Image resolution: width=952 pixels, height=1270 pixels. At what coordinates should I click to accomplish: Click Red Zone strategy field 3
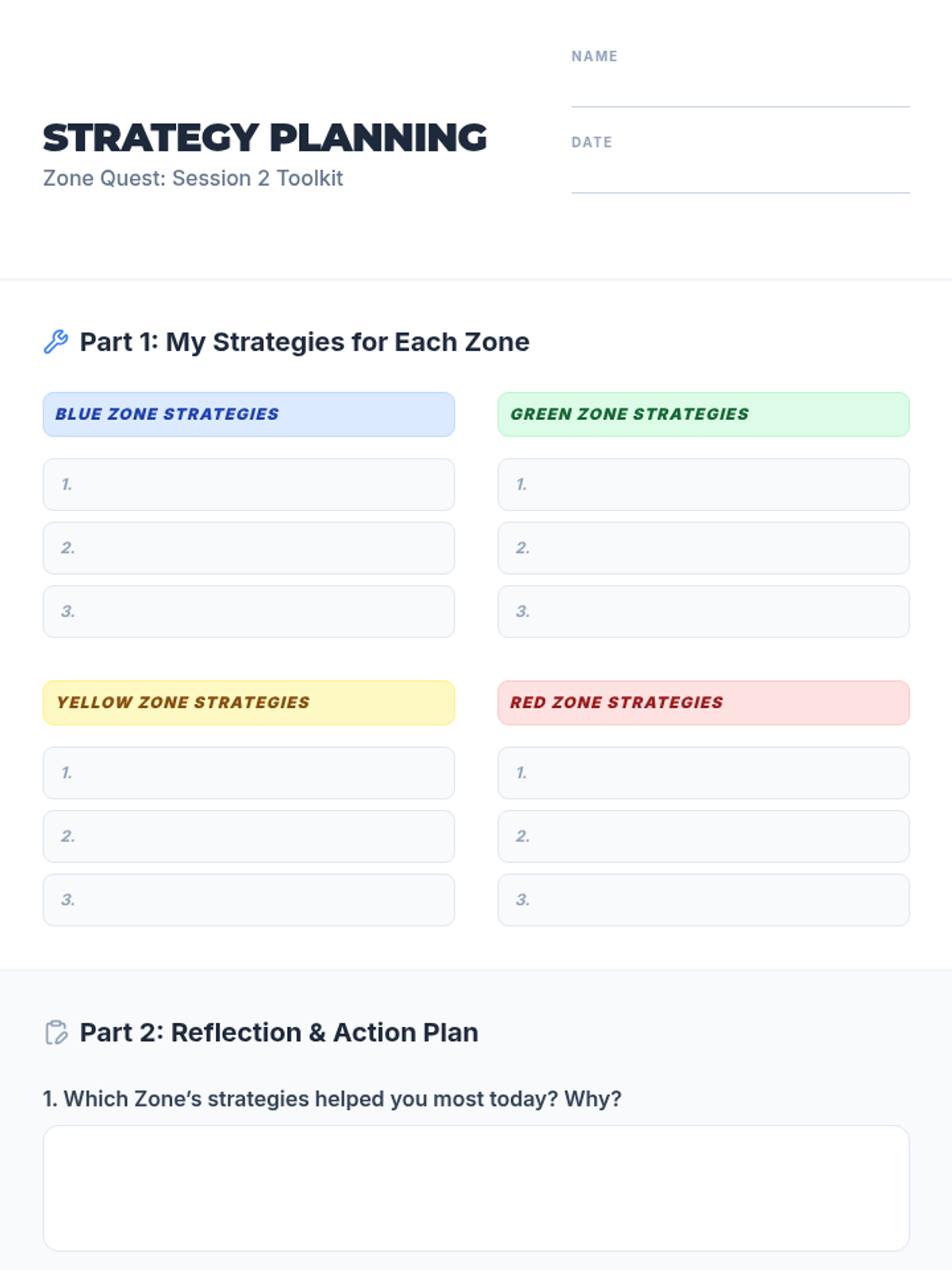(703, 899)
